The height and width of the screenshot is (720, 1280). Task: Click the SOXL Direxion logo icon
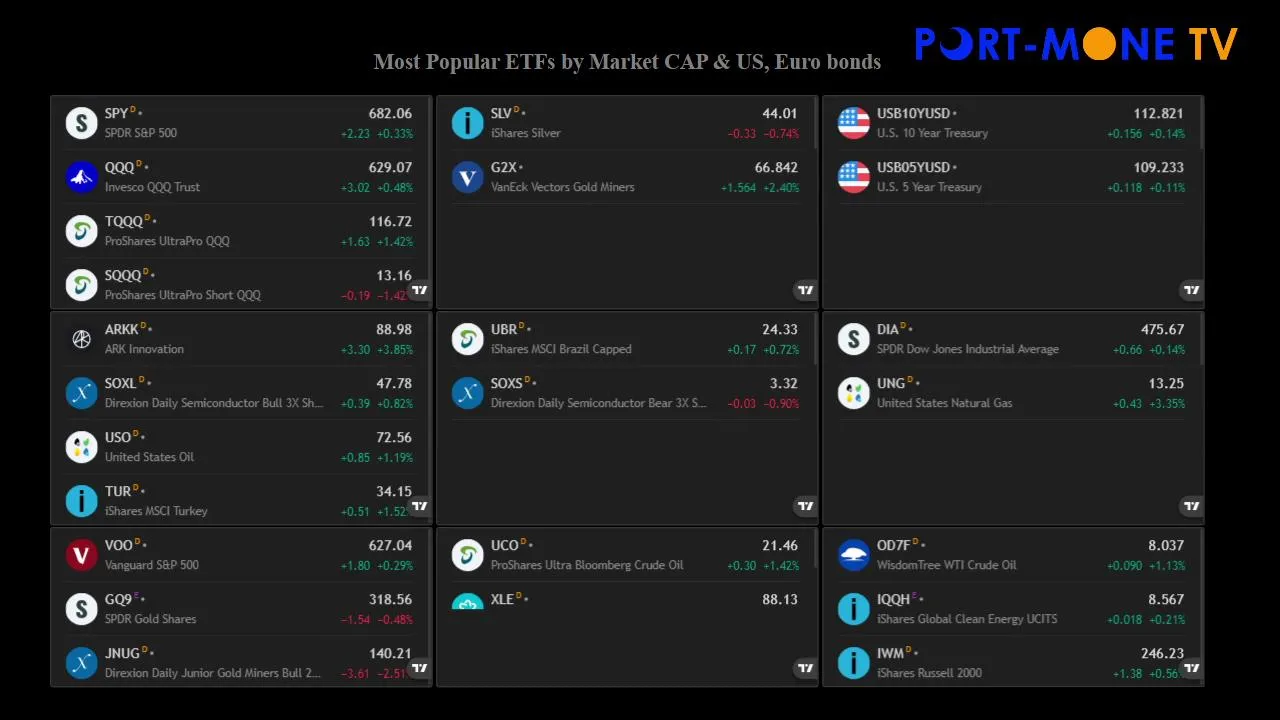81,393
